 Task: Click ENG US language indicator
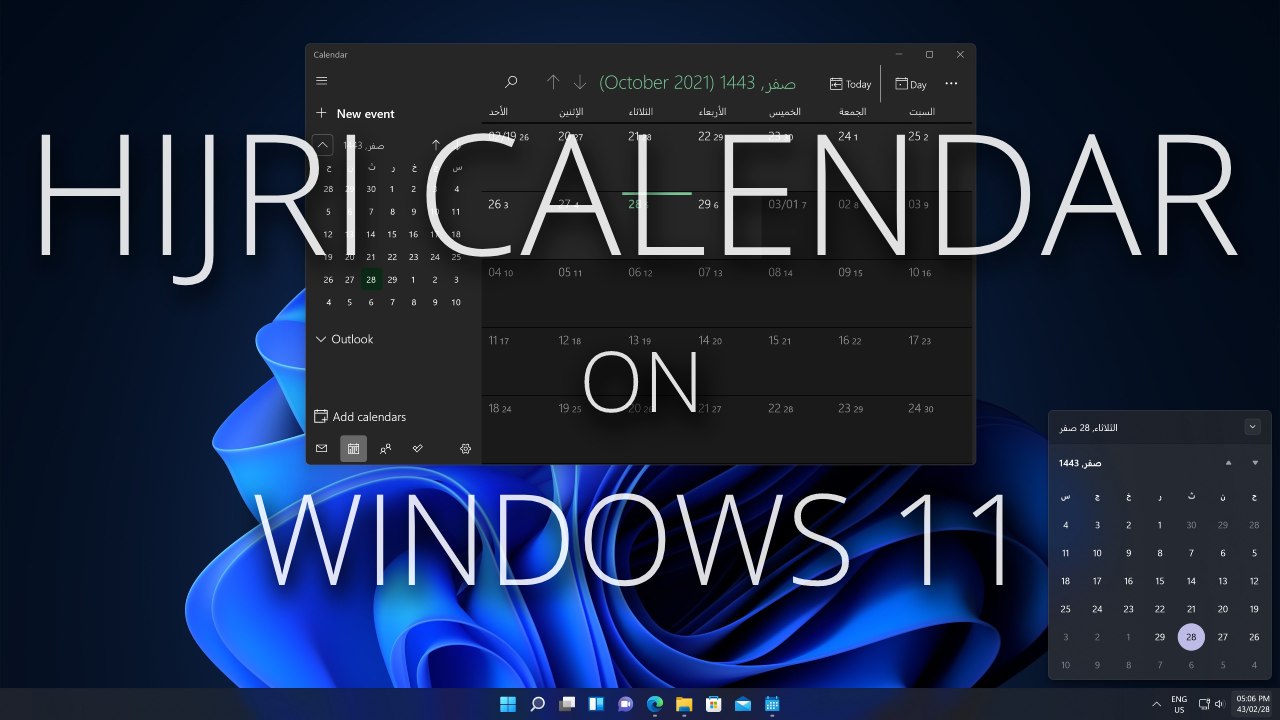1179,704
